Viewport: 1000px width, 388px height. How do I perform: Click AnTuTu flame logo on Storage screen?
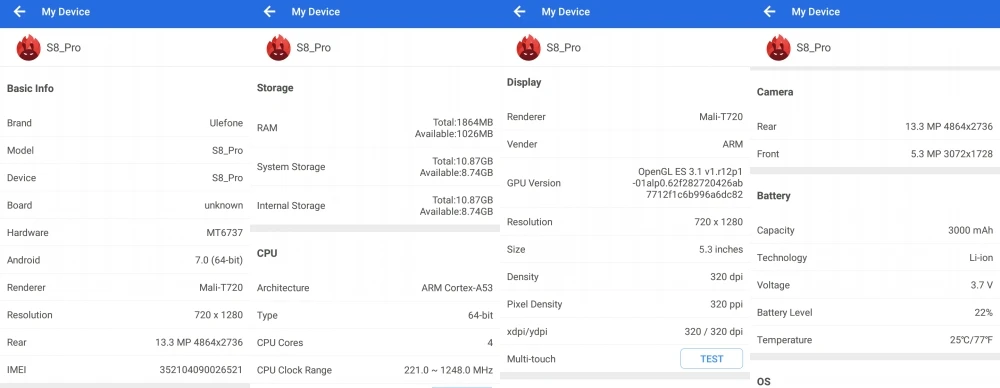tap(278, 47)
